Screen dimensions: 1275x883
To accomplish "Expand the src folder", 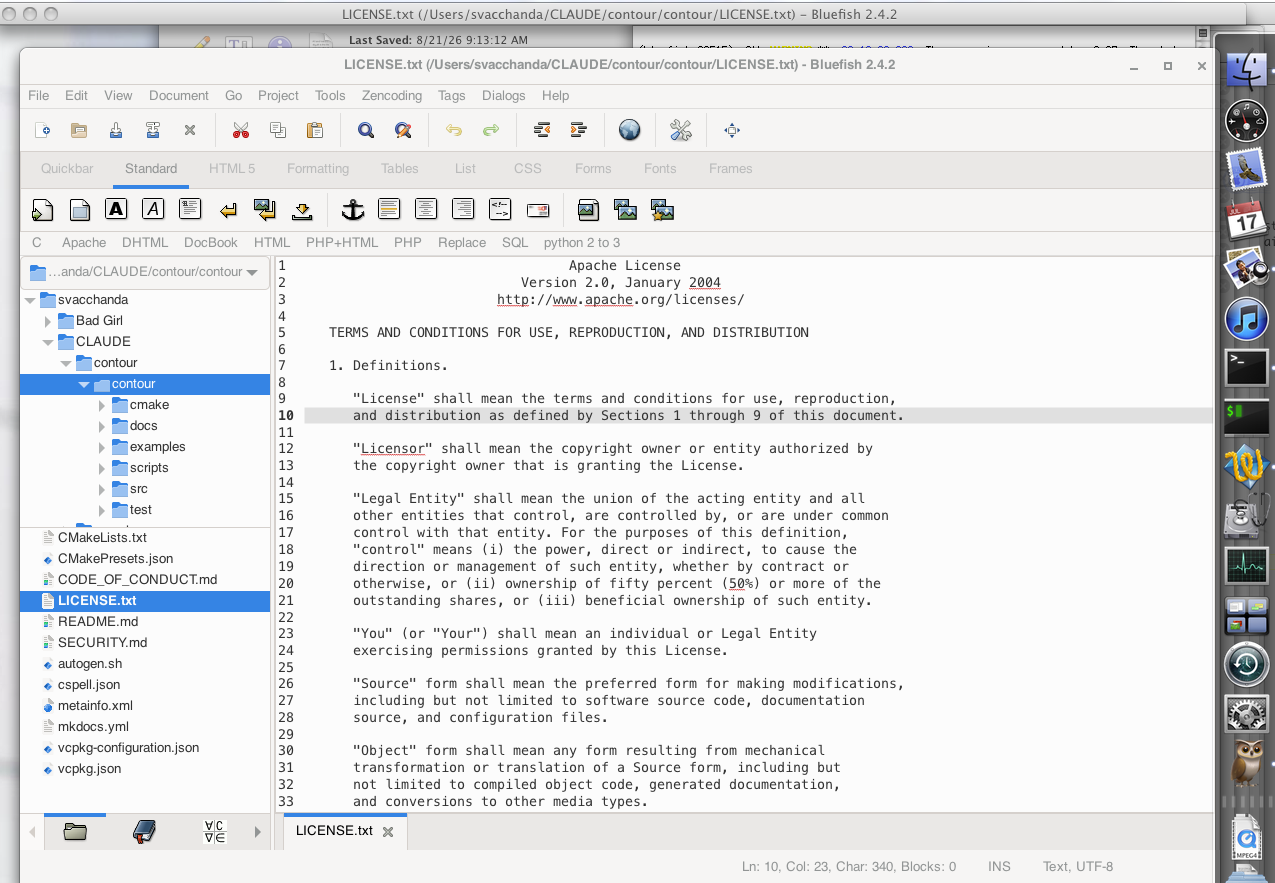I will [102, 489].
